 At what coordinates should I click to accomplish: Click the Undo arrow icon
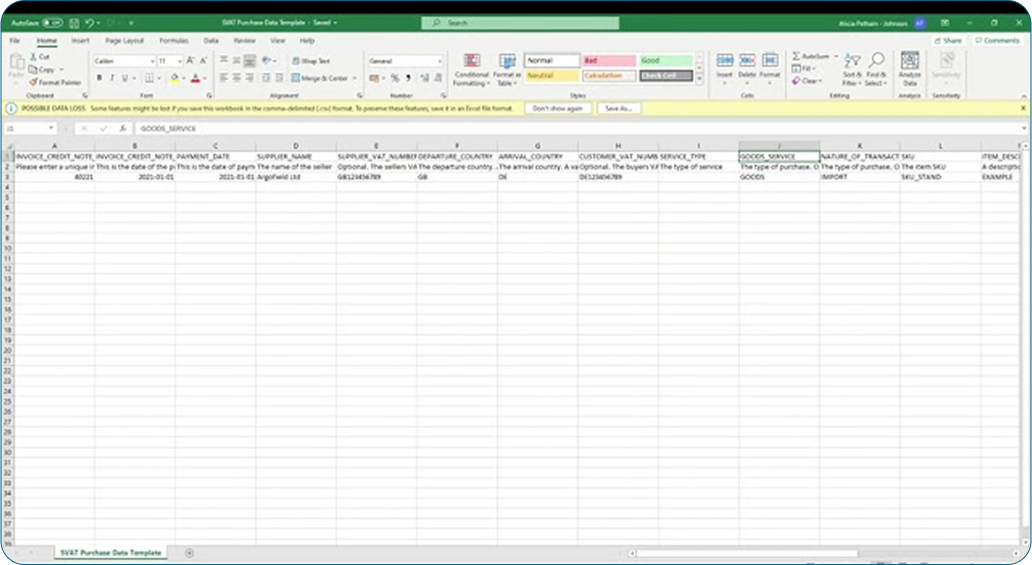90,23
